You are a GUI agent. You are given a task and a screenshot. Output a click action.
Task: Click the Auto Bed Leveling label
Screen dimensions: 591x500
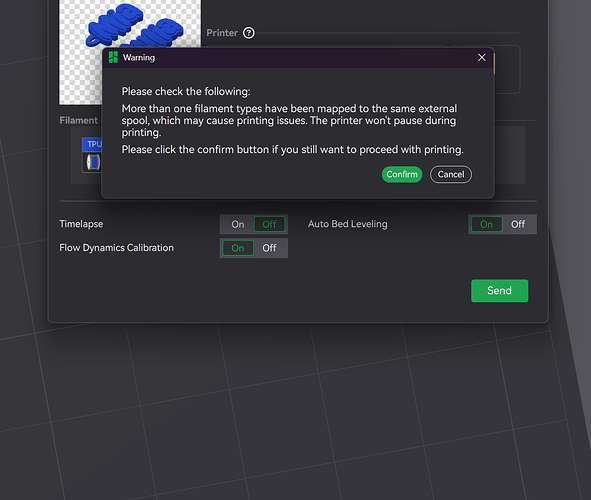click(348, 224)
